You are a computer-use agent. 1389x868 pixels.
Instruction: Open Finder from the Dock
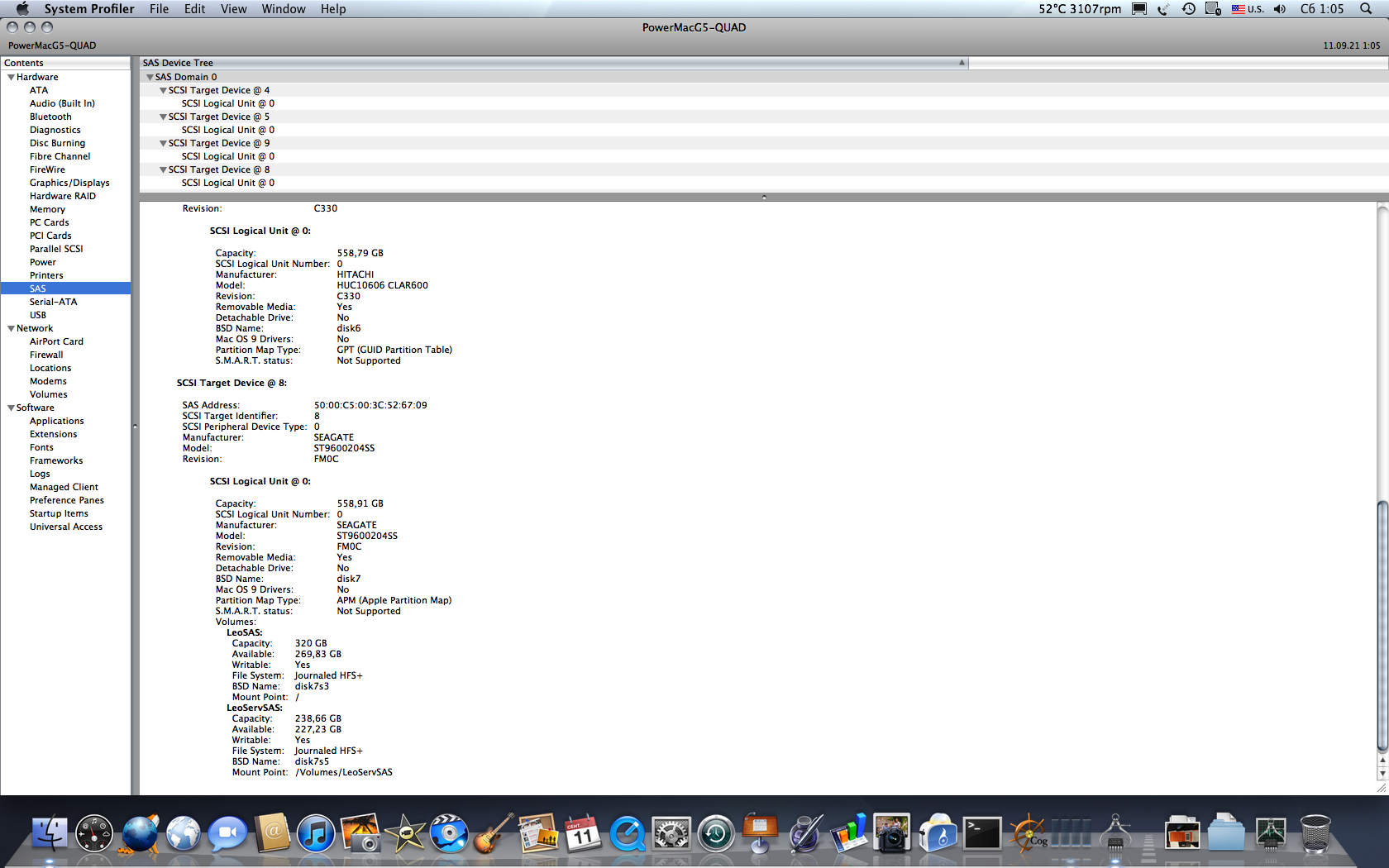[x=50, y=833]
